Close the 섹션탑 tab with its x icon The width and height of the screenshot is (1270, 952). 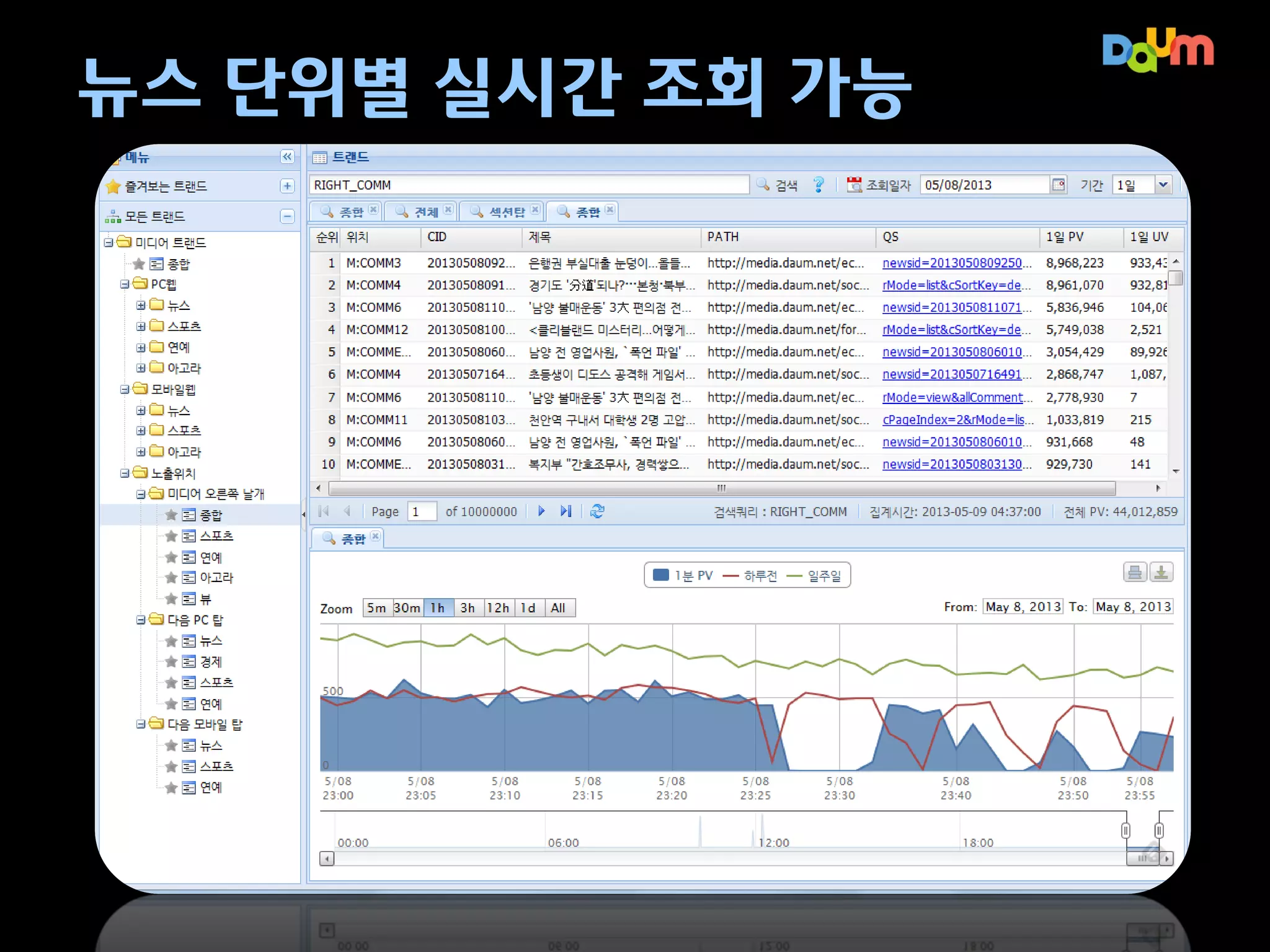coord(535,209)
